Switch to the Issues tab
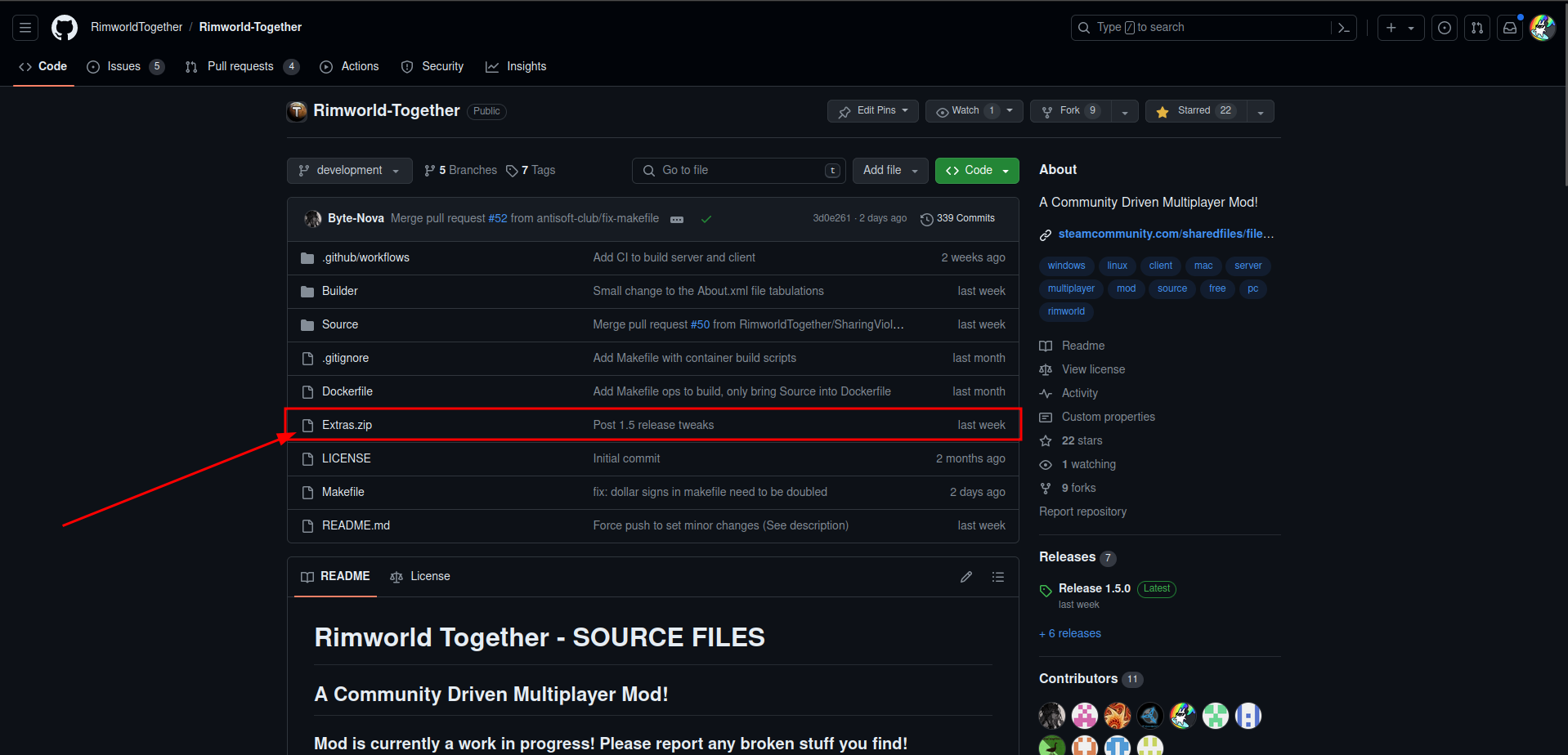 pyautogui.click(x=125, y=66)
